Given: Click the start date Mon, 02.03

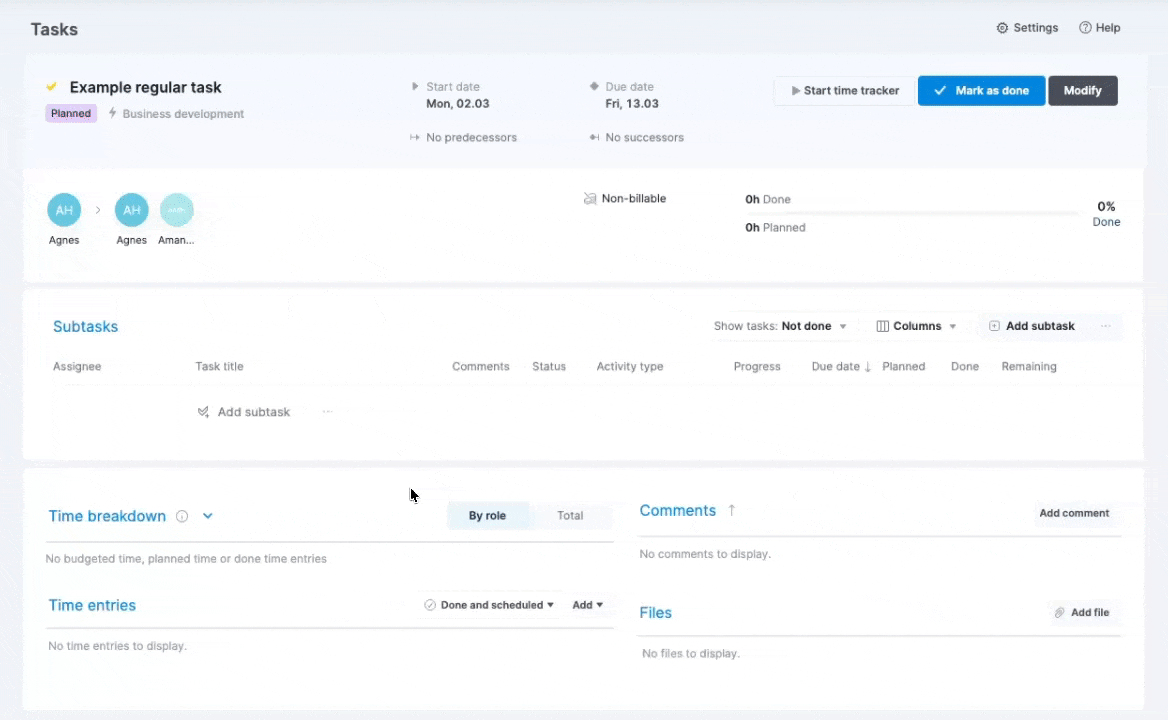Looking at the screenshot, I should [x=457, y=103].
